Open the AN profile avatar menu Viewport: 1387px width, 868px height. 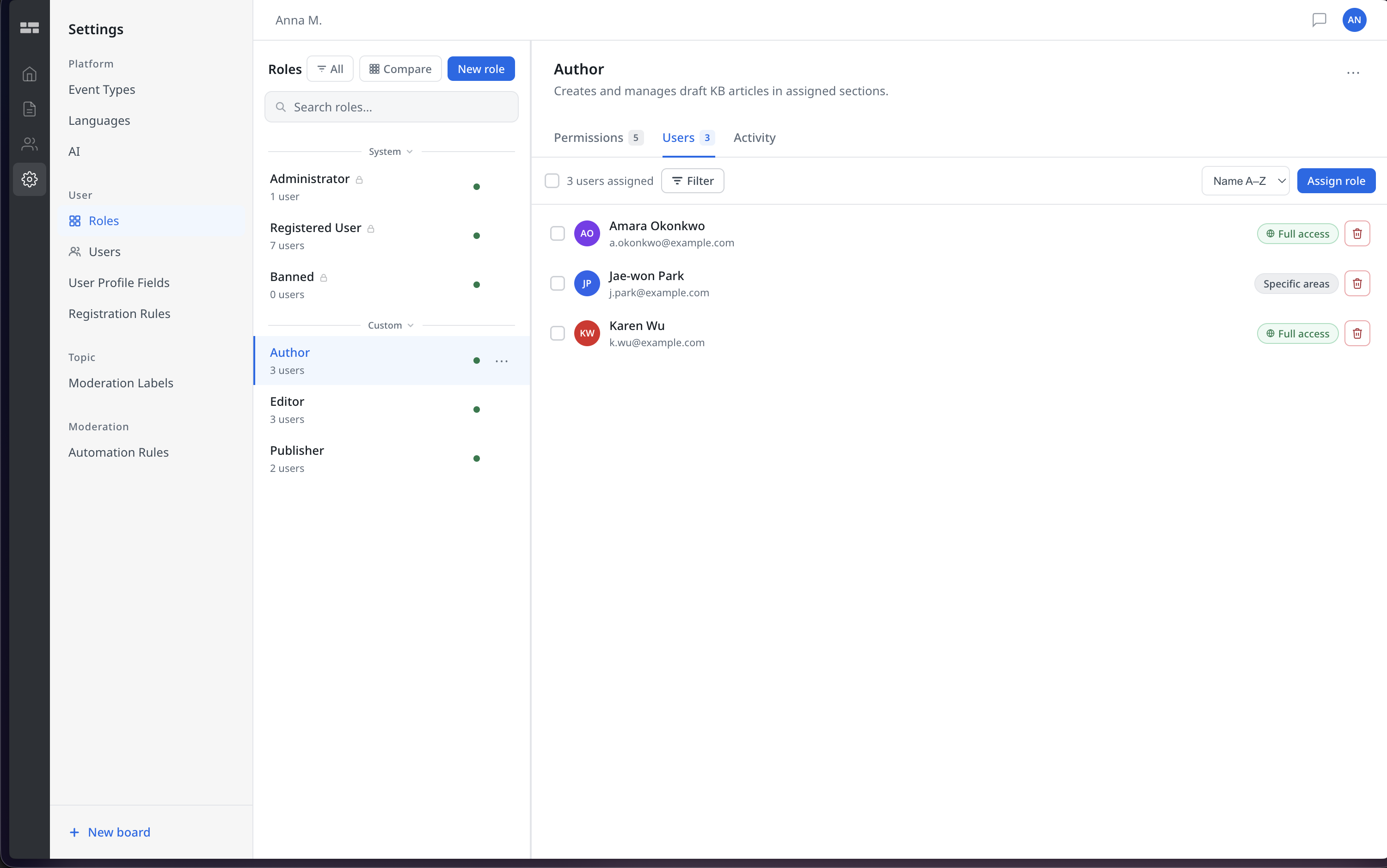(x=1354, y=20)
